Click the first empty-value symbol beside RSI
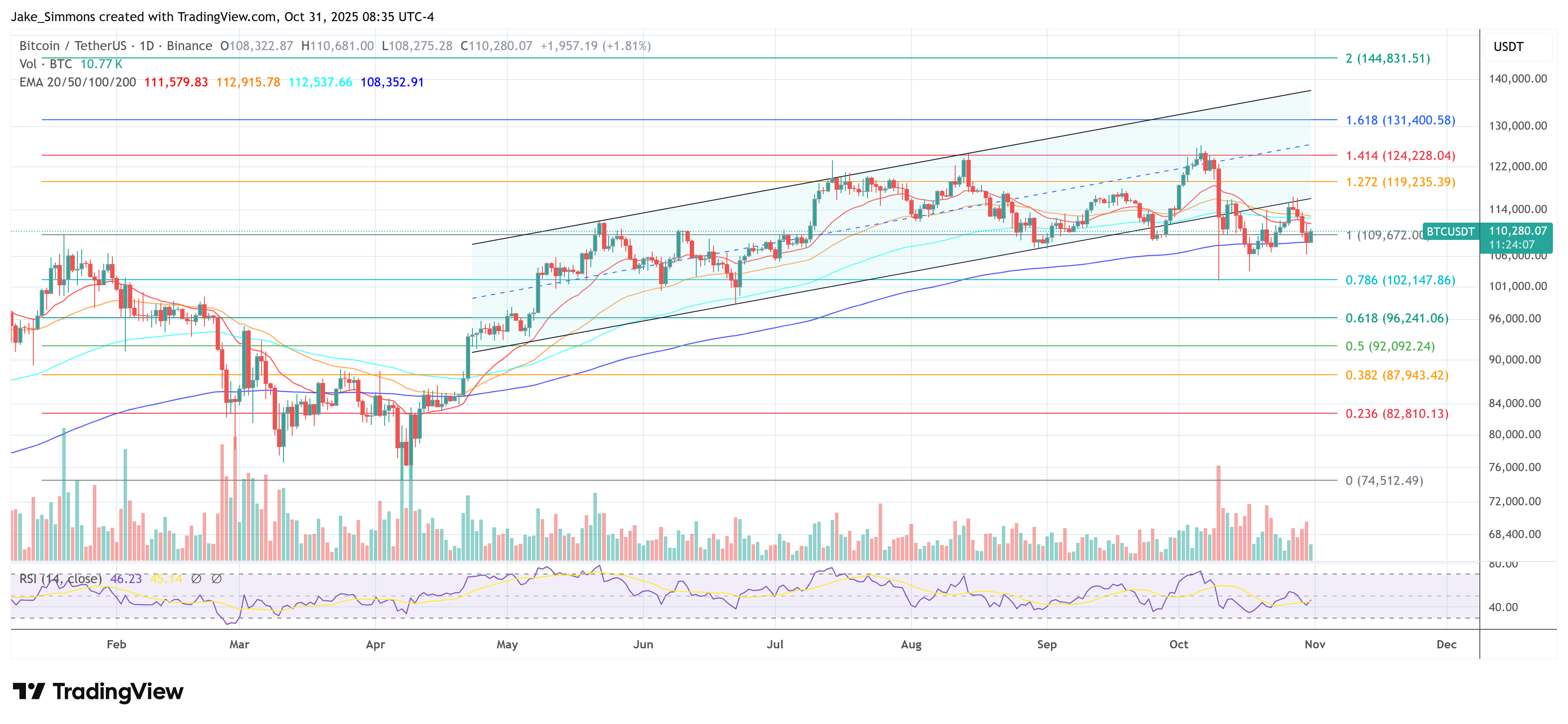 point(196,578)
